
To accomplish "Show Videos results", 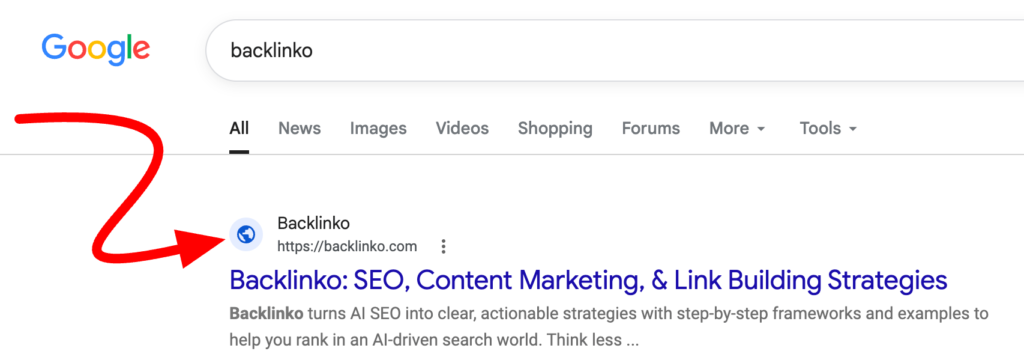I will (x=462, y=129).
